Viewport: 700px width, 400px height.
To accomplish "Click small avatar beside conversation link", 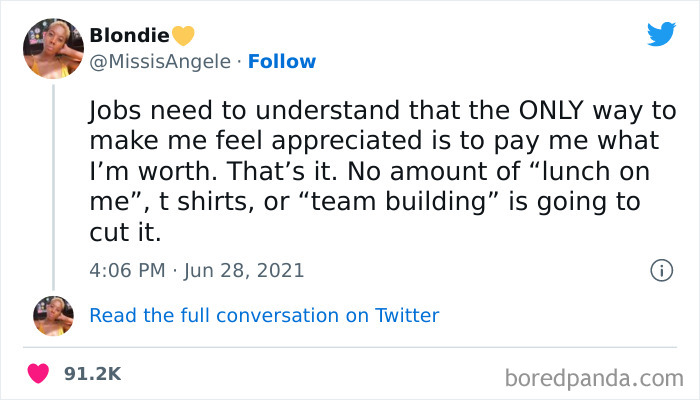I will coord(52,314).
